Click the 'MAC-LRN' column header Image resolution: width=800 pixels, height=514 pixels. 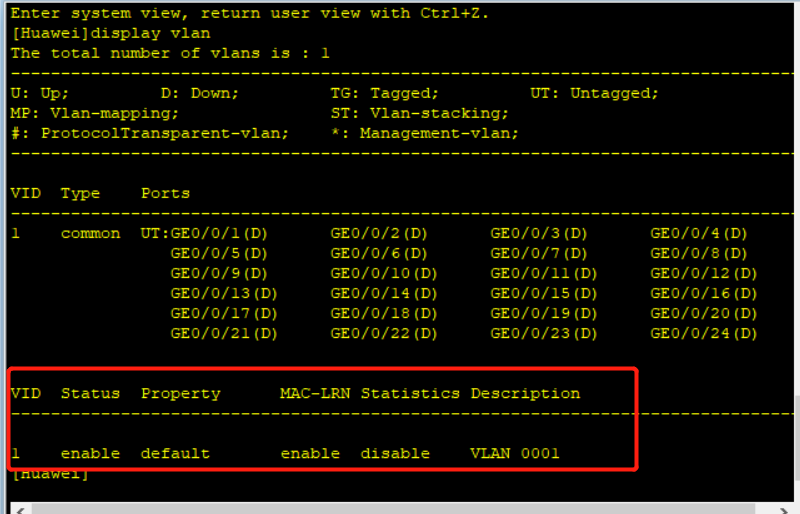315,393
